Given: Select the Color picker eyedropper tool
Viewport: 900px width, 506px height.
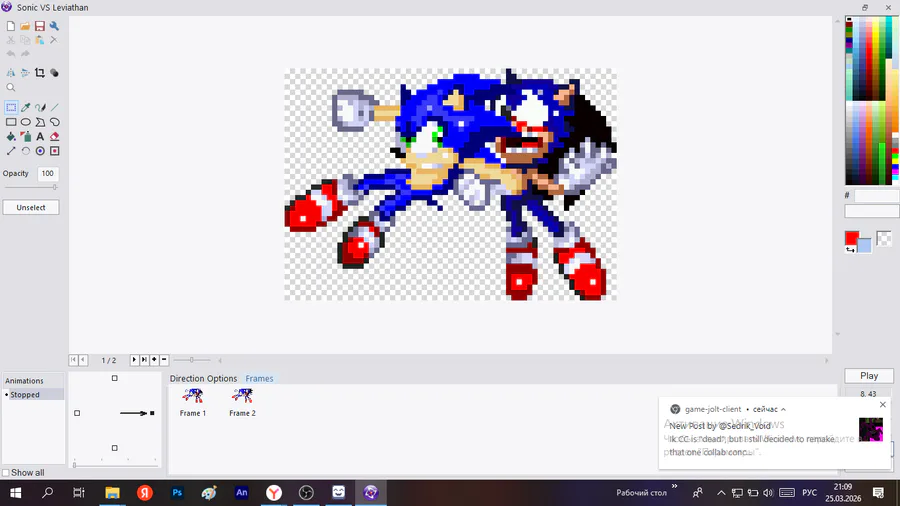Looking at the screenshot, I should click(25, 107).
